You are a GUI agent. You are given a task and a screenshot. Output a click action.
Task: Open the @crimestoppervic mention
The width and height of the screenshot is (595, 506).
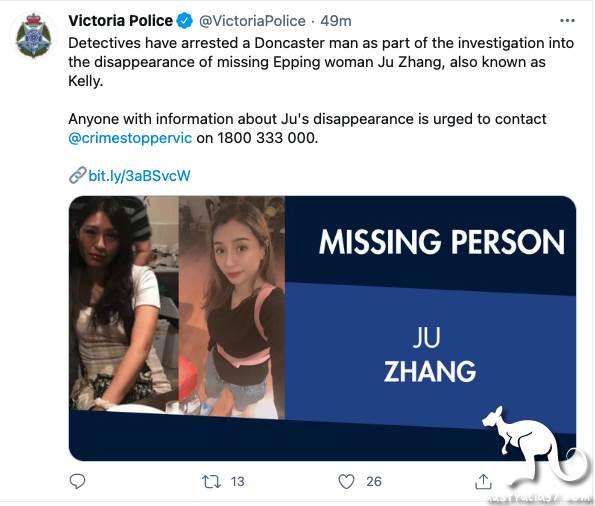(x=130, y=138)
